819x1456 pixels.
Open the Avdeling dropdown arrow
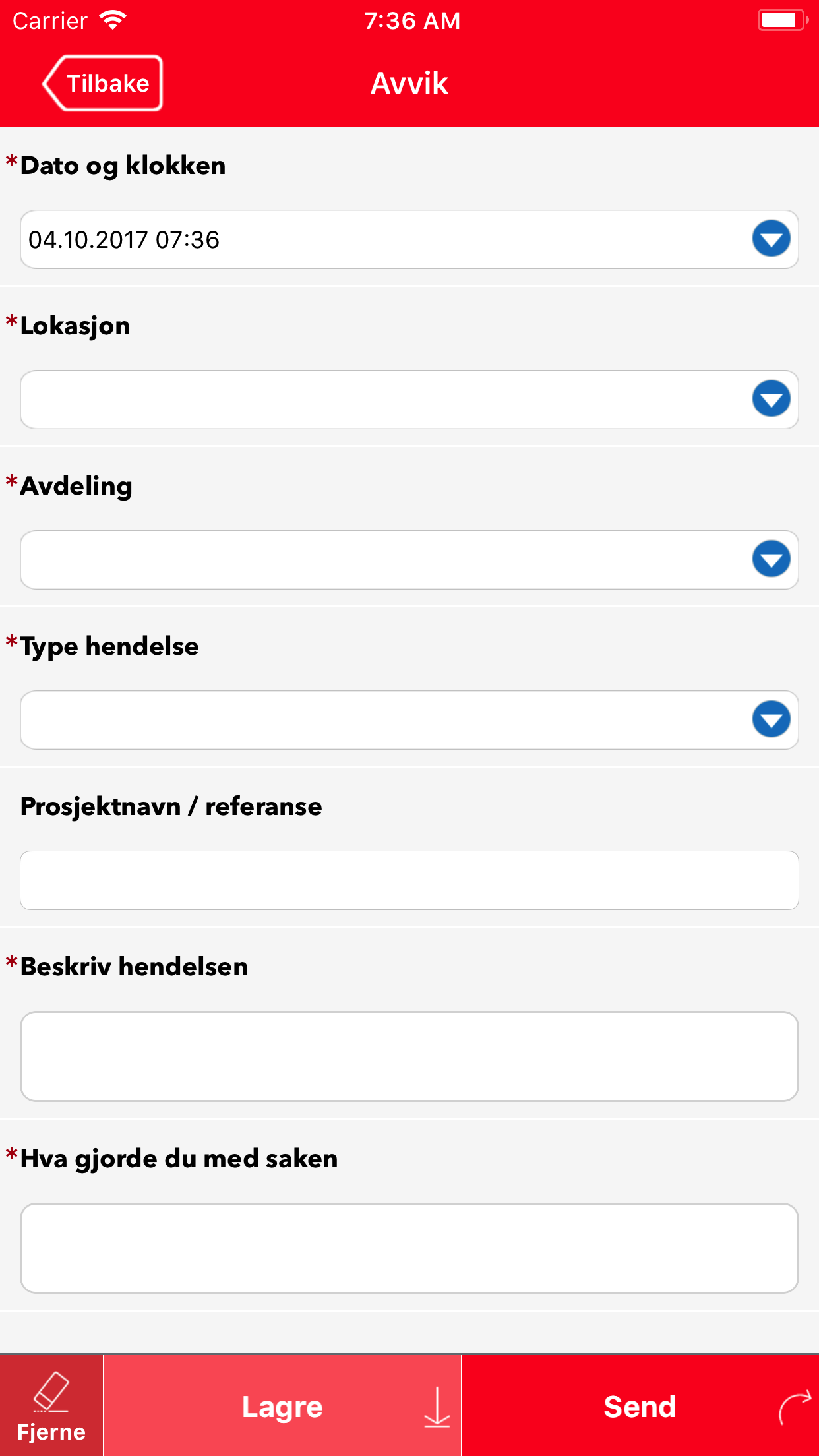(771, 559)
